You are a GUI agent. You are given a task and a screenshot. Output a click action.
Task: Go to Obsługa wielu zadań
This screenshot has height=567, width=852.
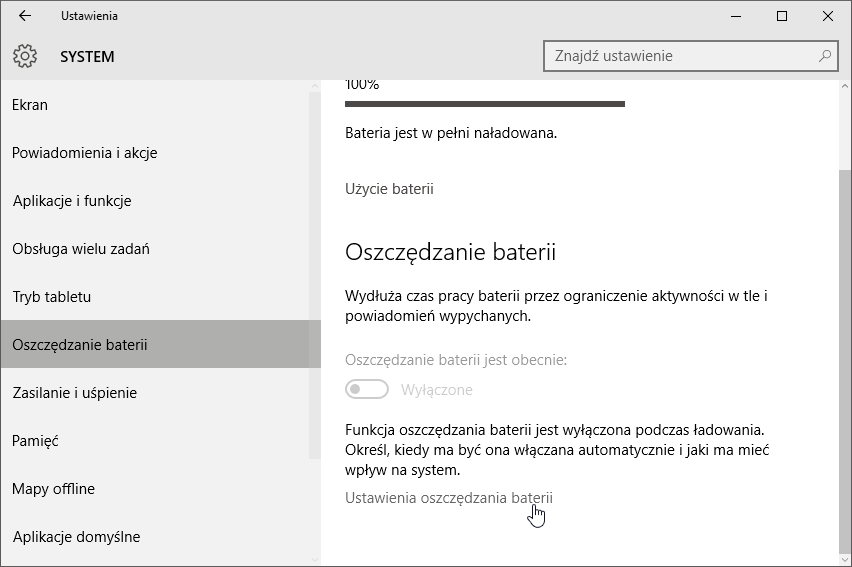pos(81,249)
